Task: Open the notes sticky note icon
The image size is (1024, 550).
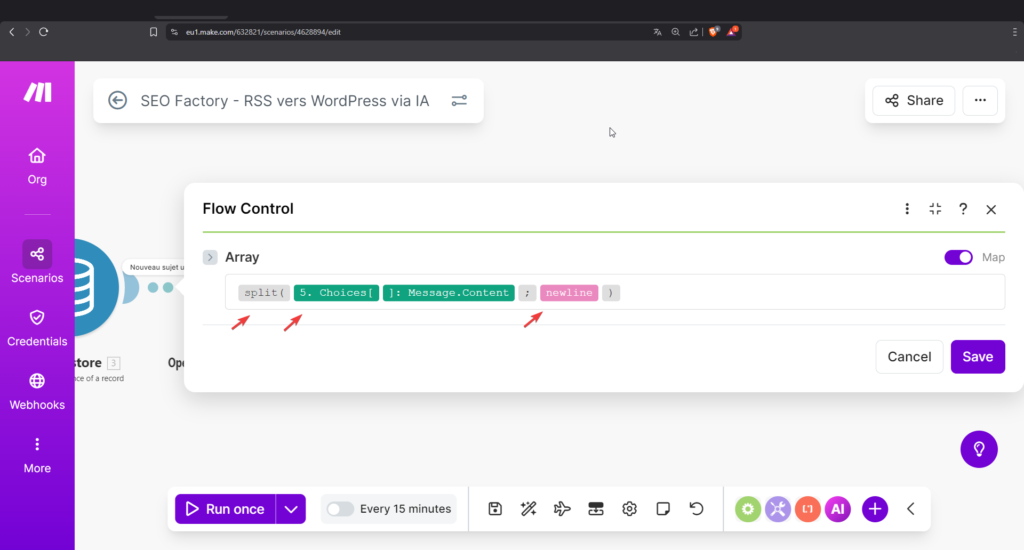Action: click(663, 509)
